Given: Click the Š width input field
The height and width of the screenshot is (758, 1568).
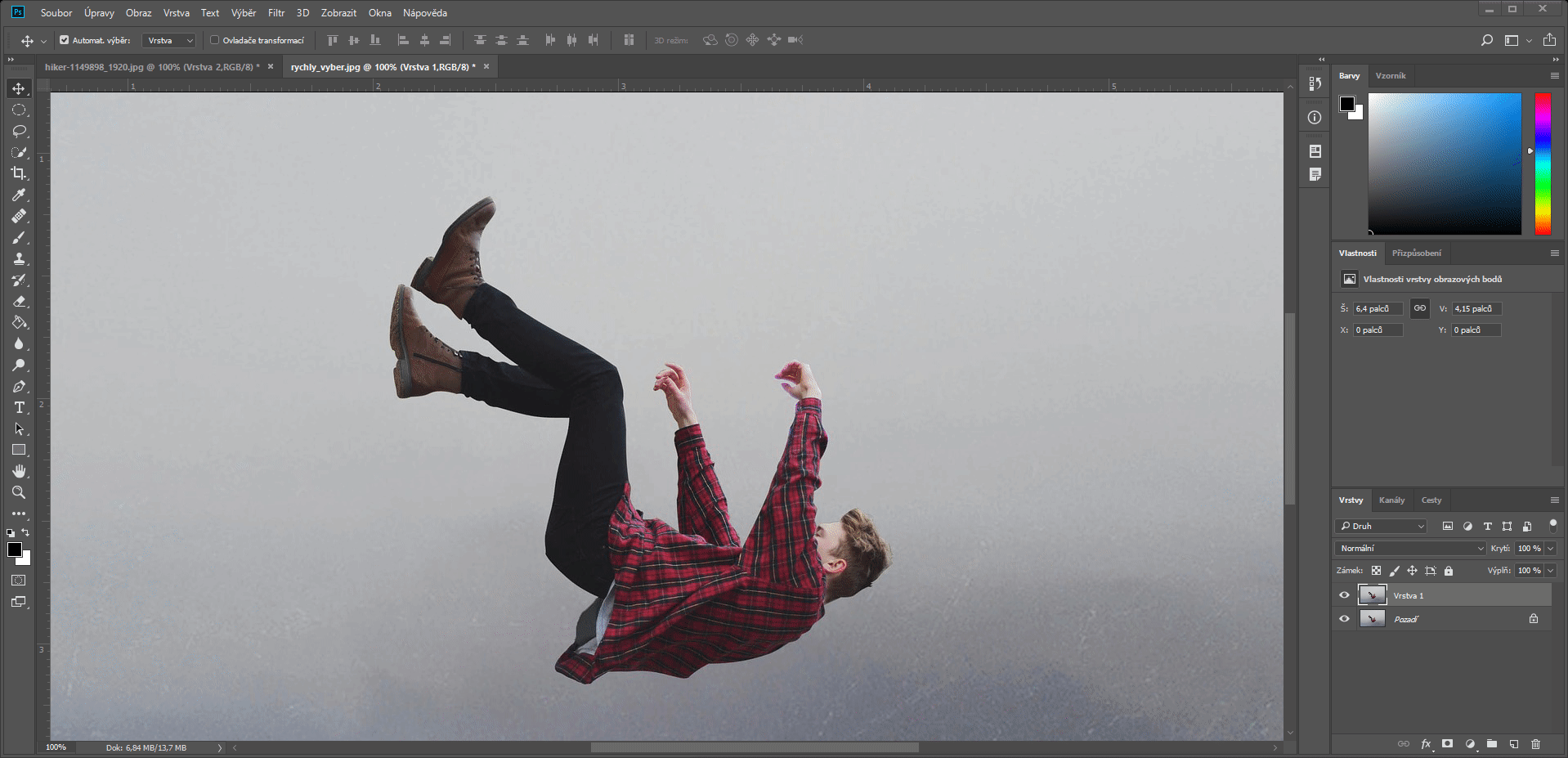Looking at the screenshot, I should [x=1378, y=308].
